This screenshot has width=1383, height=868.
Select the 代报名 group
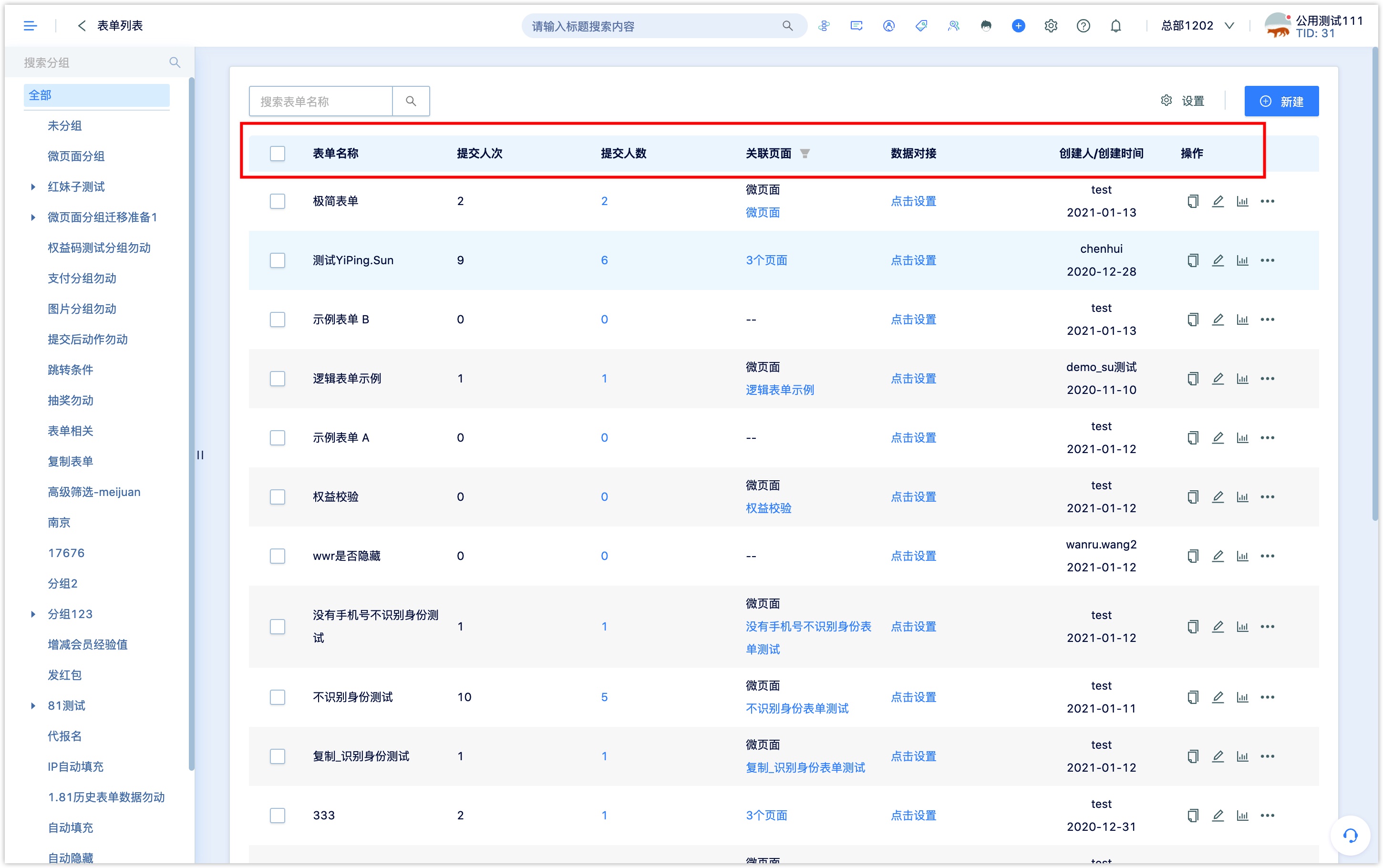[x=64, y=735]
